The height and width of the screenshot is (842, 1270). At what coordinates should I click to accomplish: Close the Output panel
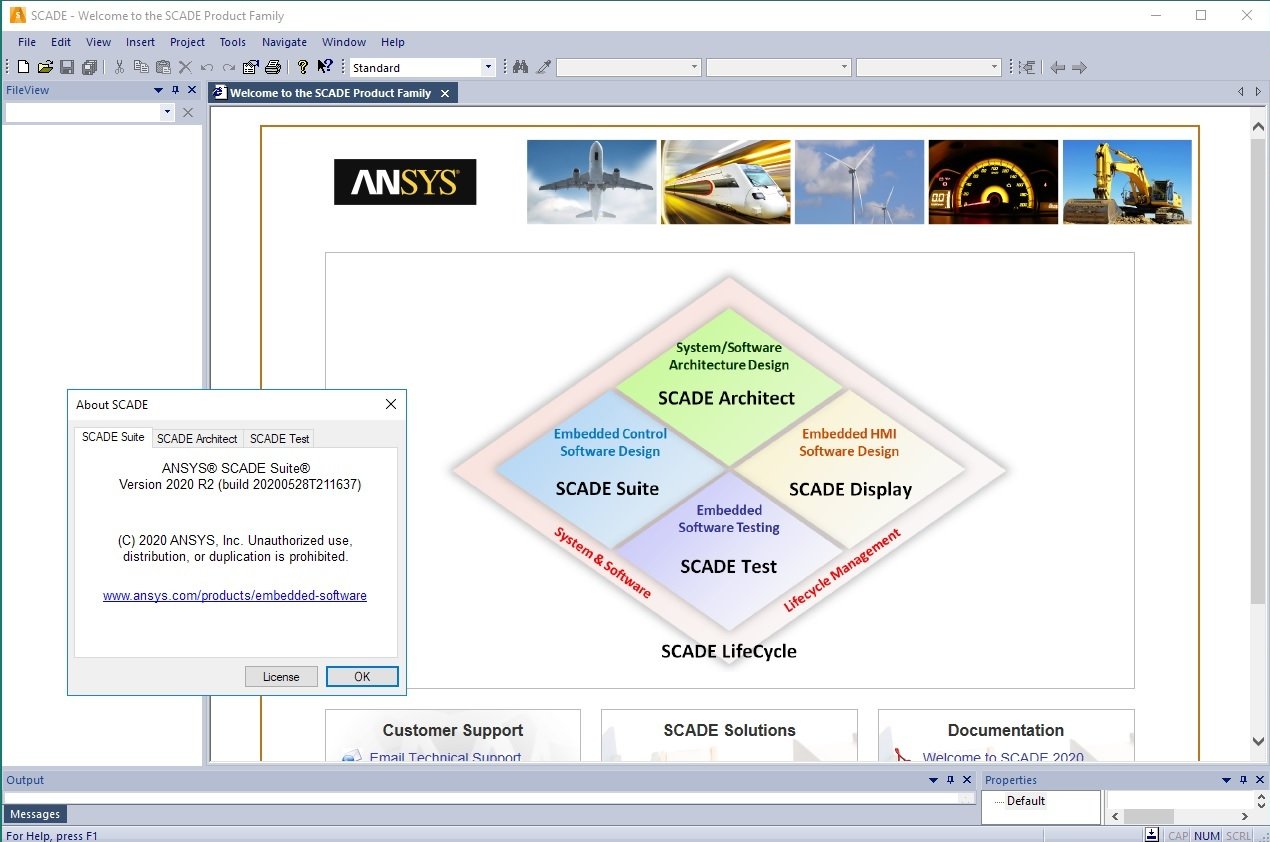(967, 780)
